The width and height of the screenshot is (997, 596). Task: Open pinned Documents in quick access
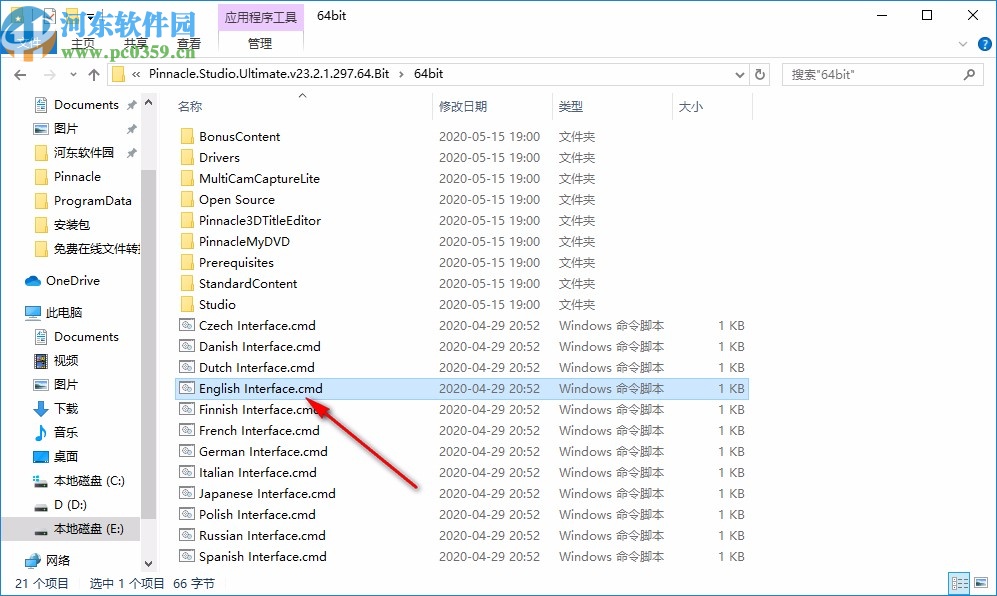tap(76, 104)
